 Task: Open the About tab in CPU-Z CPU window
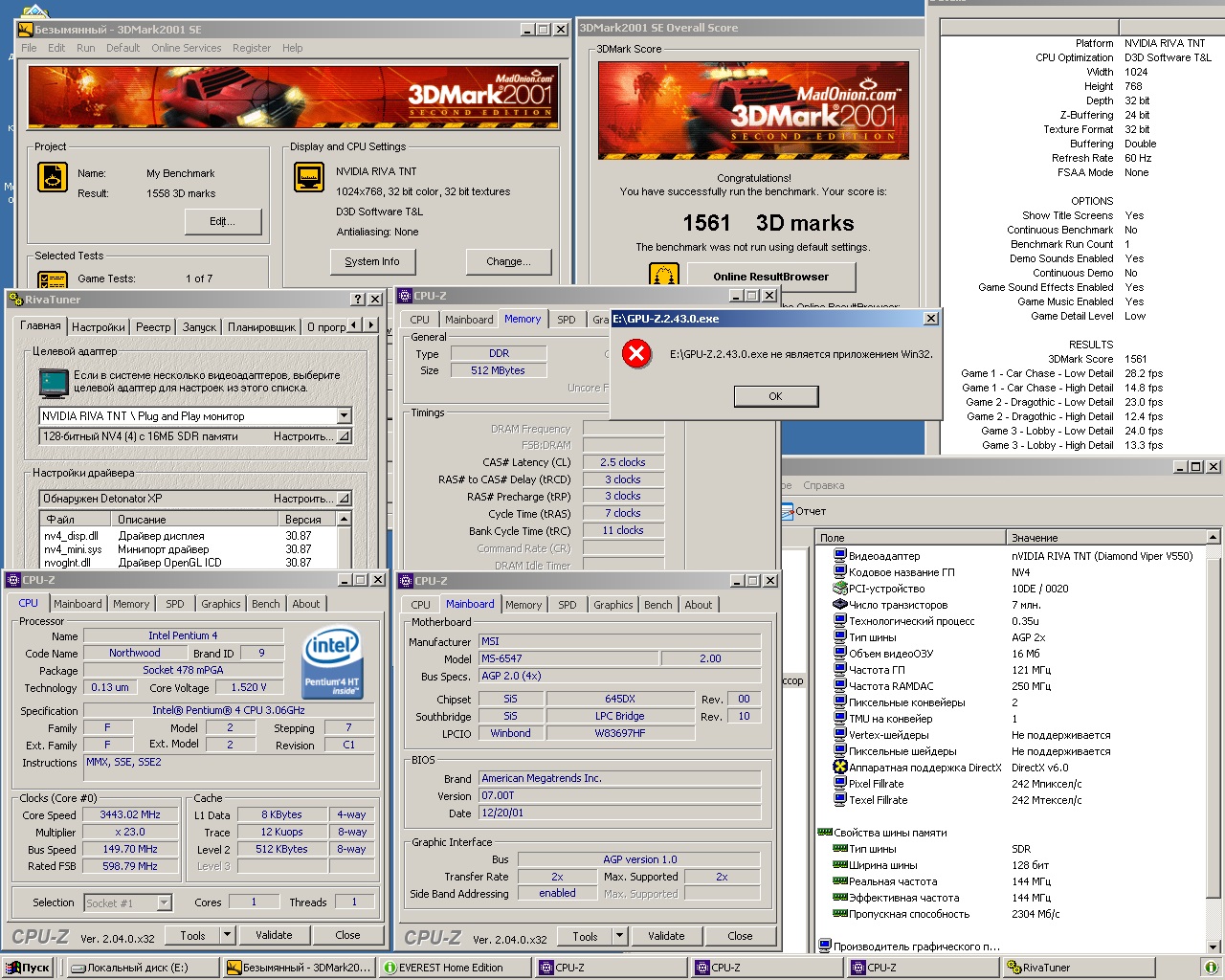point(306,604)
